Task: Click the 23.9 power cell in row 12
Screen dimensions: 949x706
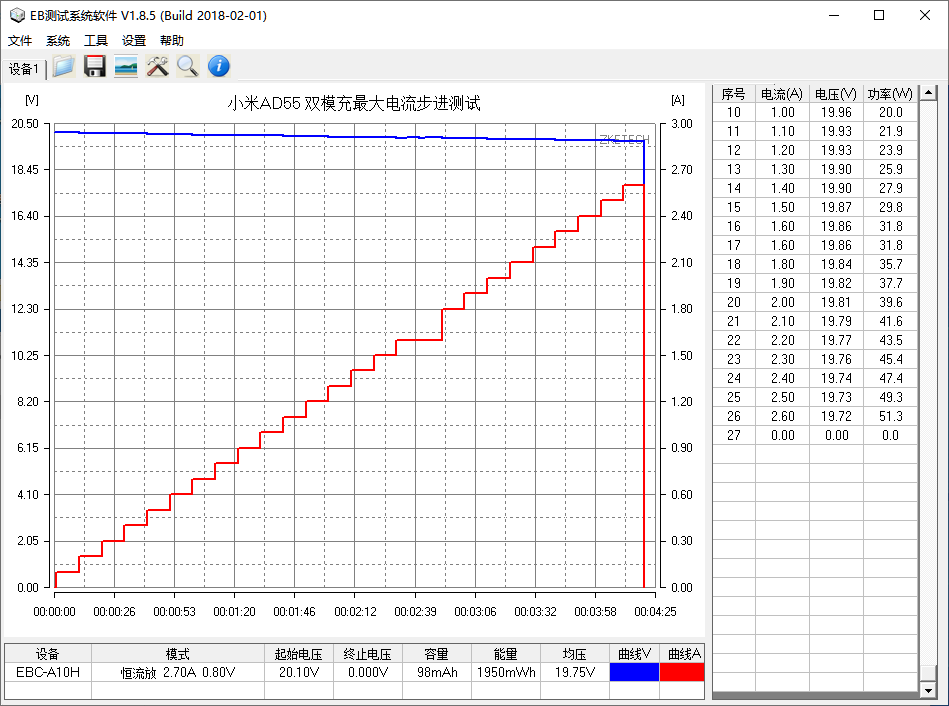Action: (890, 150)
